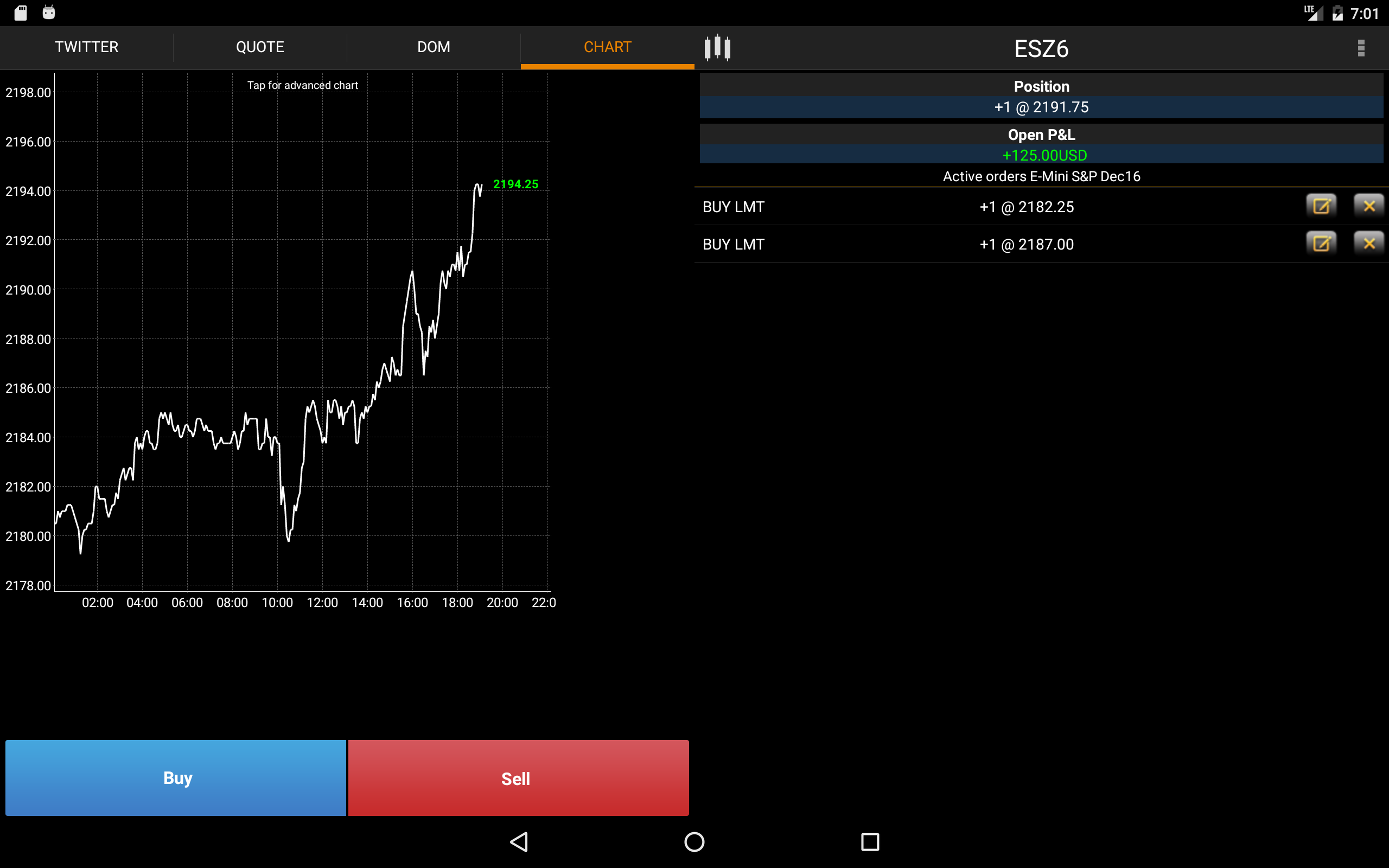
Task: Open the candlestick chart icon
Action: point(717,48)
